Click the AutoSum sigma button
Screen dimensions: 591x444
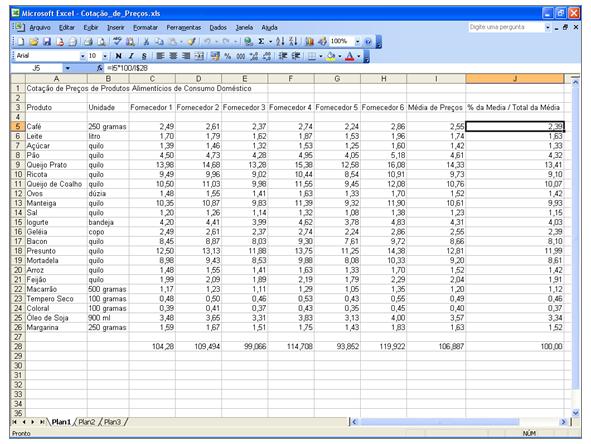[261, 41]
